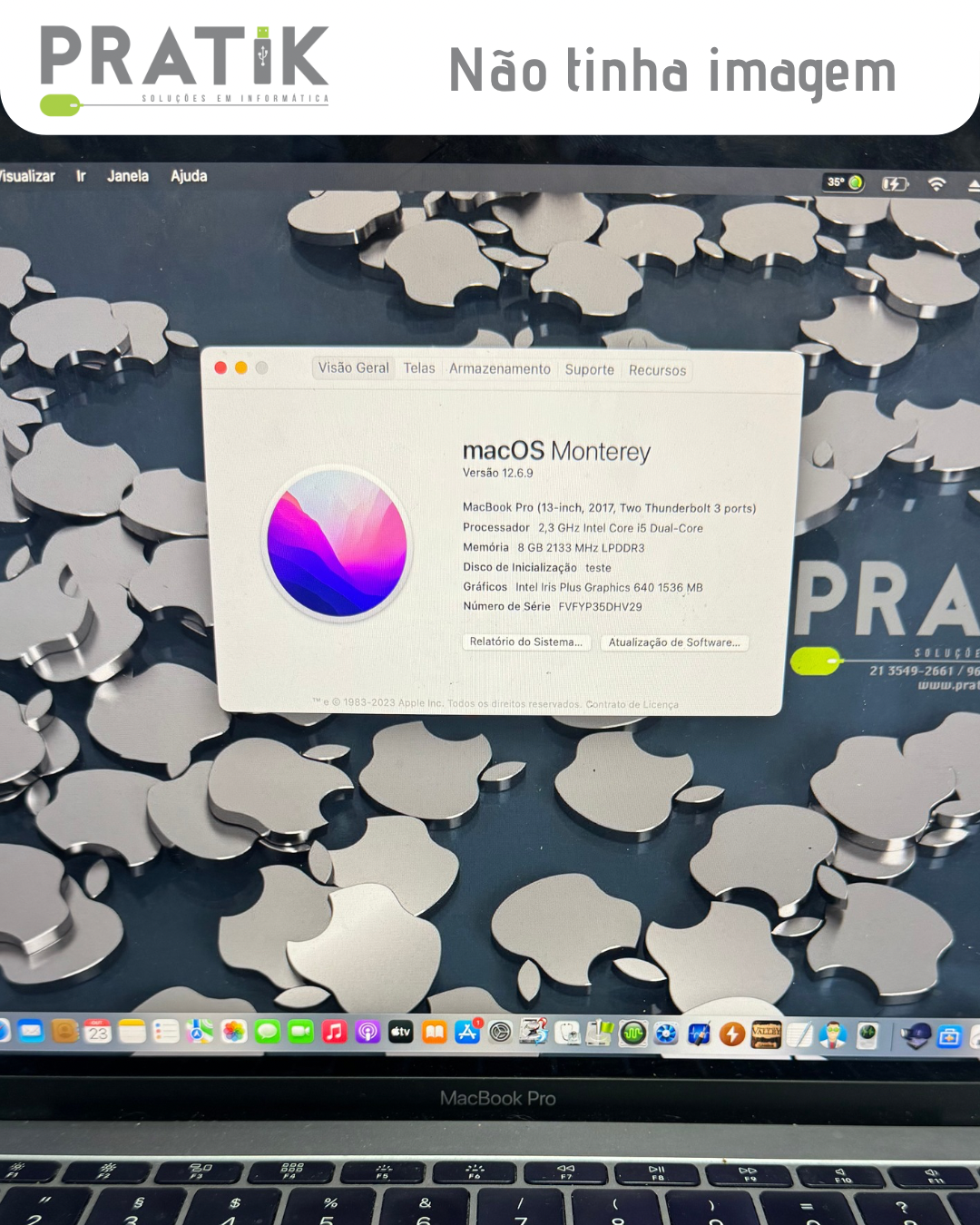Open the Ajuda menu
Screen dimensions: 980x1225
[189, 176]
